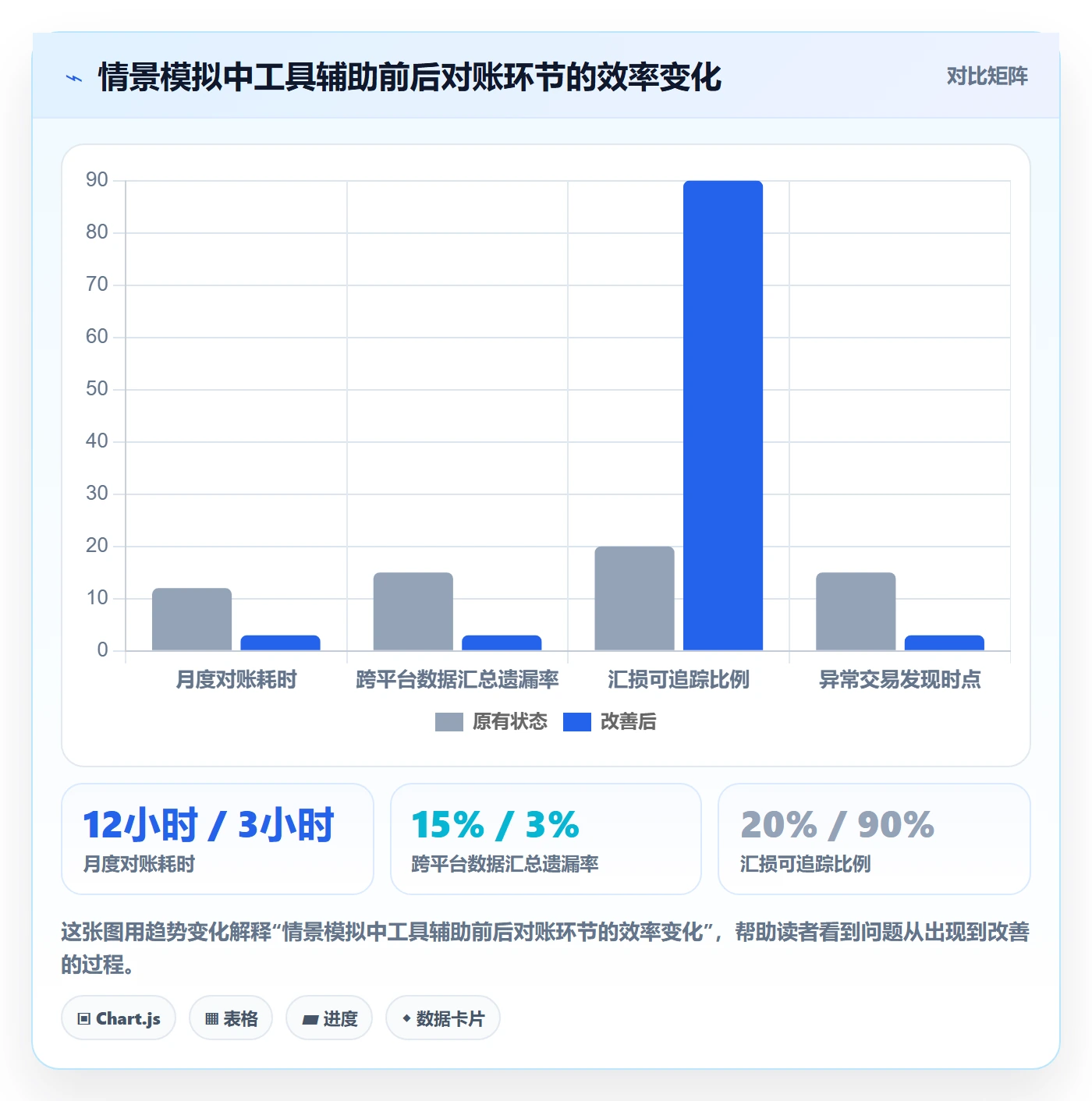Image resolution: width=1092 pixels, height=1101 pixels.
Task: Click the lightning bolt icon beside the title
Action: point(74,78)
